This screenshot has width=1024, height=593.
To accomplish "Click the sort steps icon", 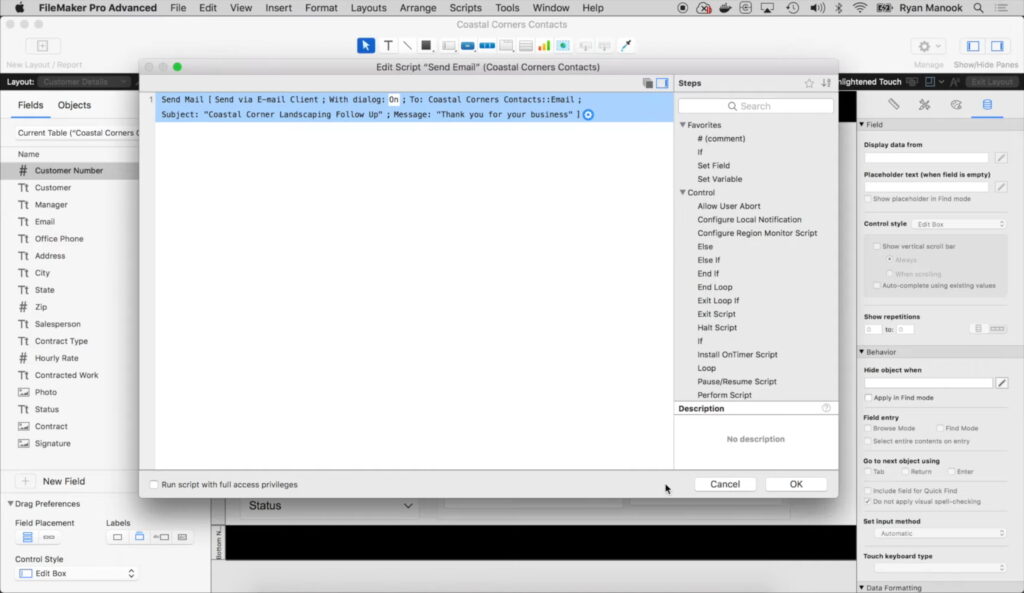I will (x=826, y=83).
